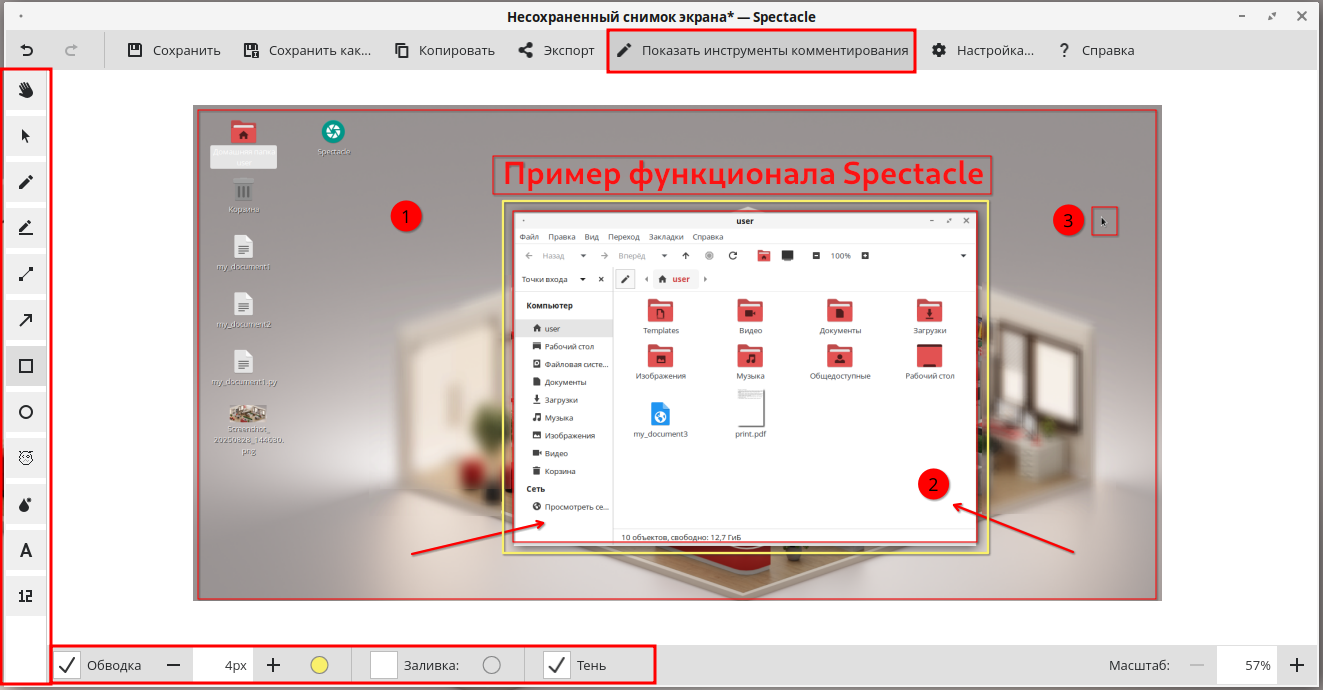Click the undo arrow in toolbar

click(x=27, y=50)
